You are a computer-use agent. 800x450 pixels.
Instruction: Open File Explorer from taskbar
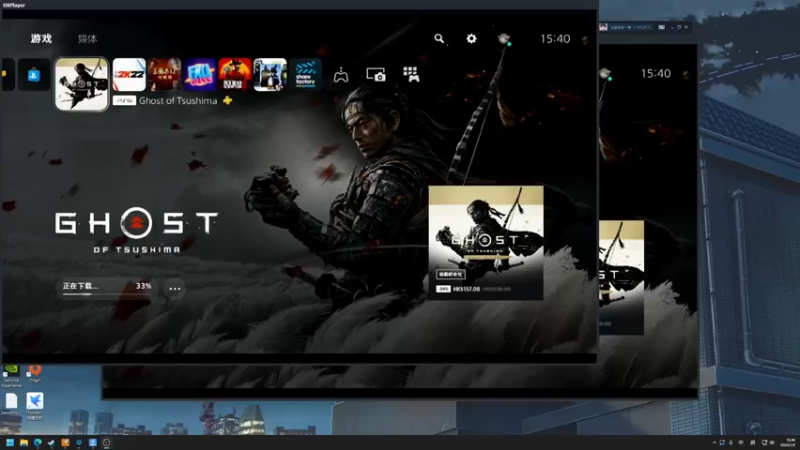24,443
